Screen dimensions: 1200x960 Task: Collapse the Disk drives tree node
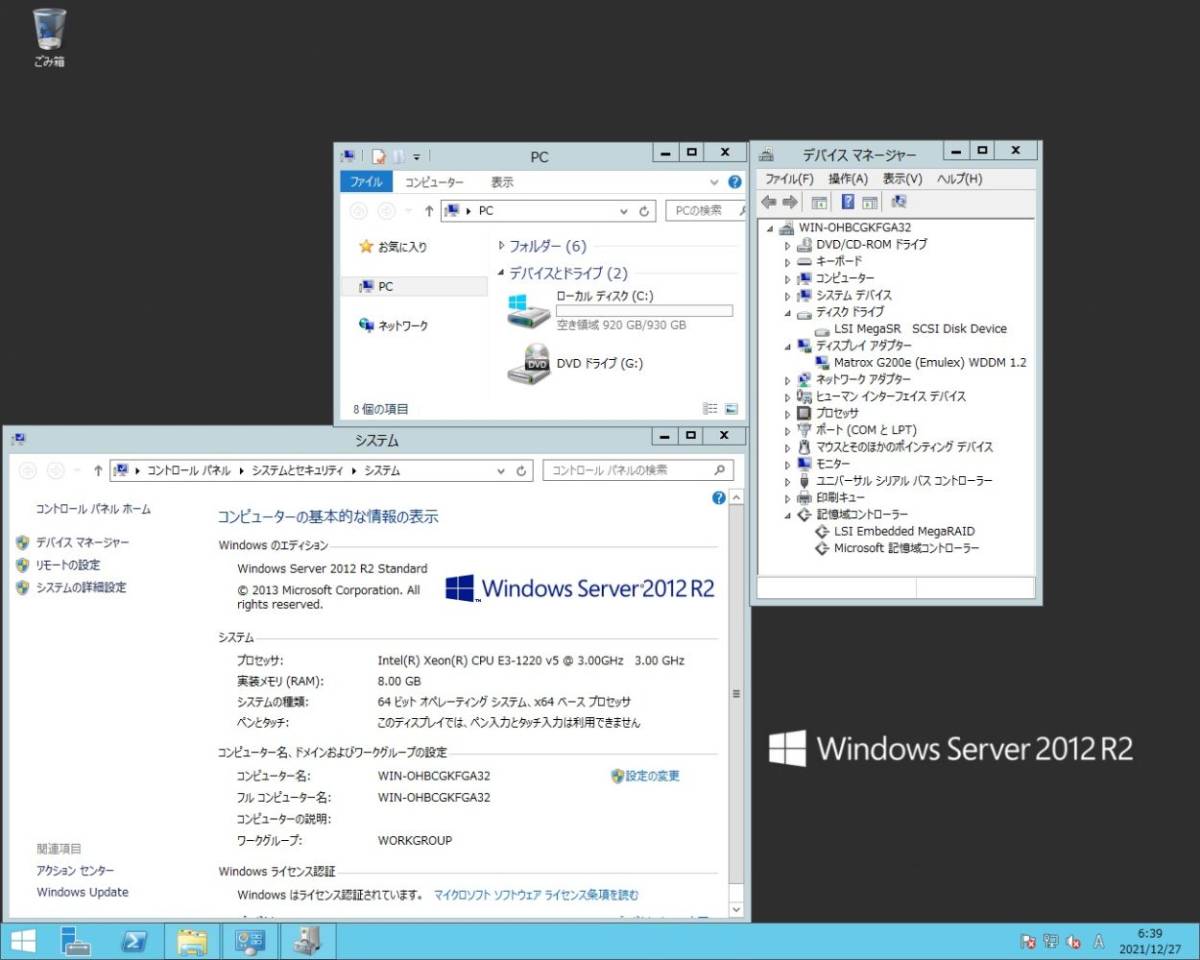[x=787, y=312]
